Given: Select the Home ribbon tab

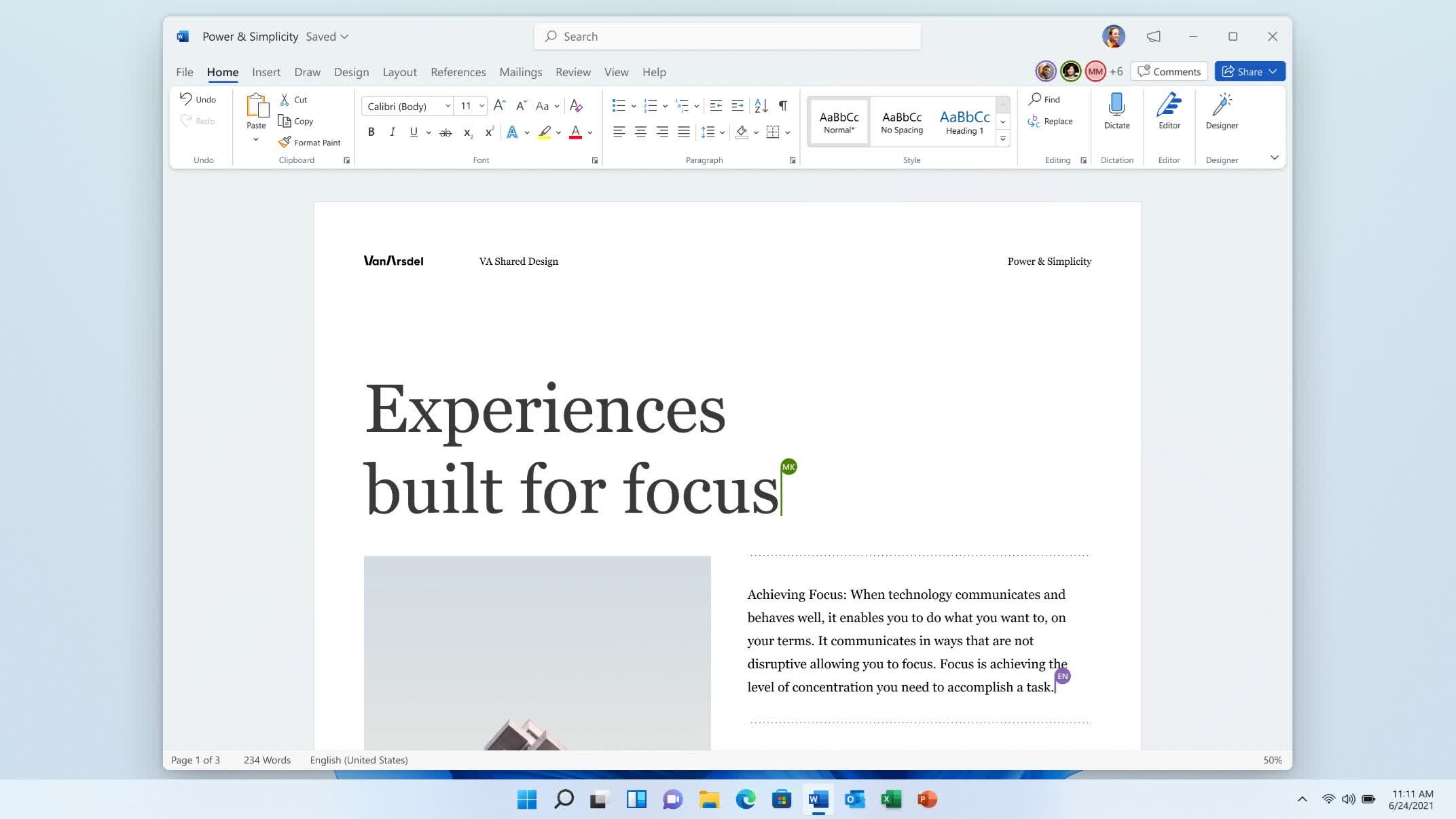Looking at the screenshot, I should [x=222, y=72].
